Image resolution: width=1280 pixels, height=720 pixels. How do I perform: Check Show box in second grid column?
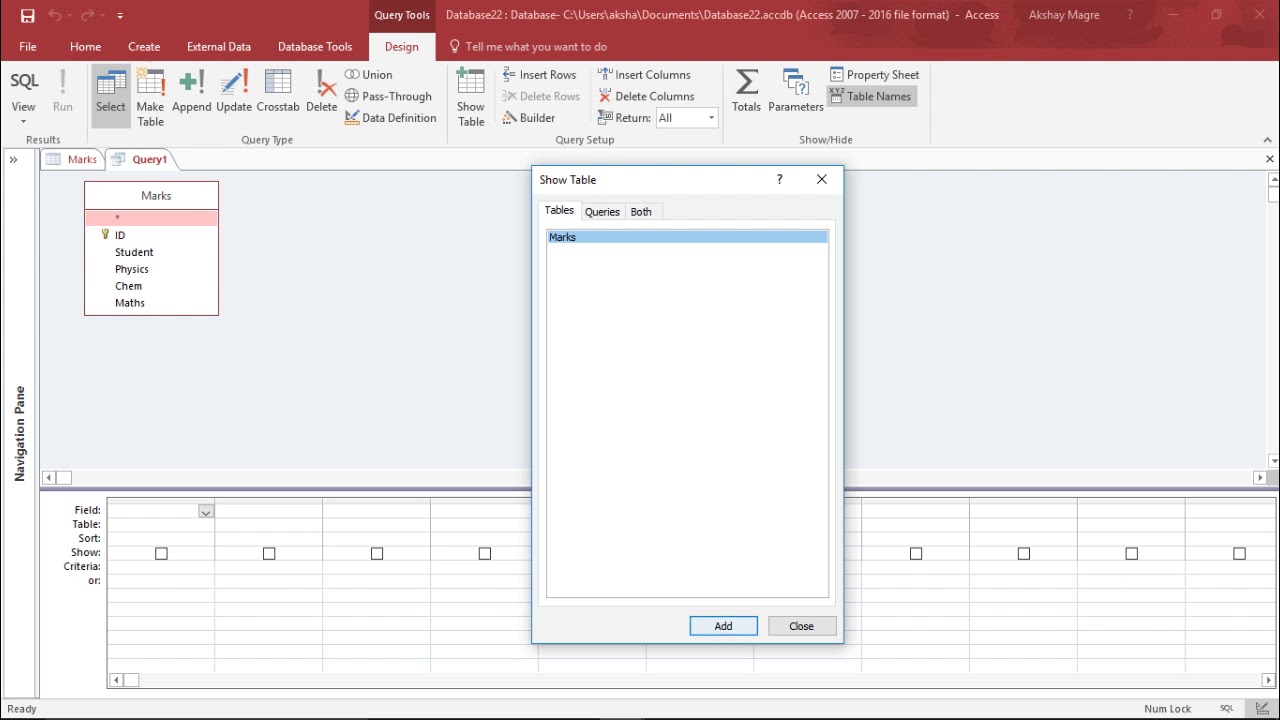point(269,553)
